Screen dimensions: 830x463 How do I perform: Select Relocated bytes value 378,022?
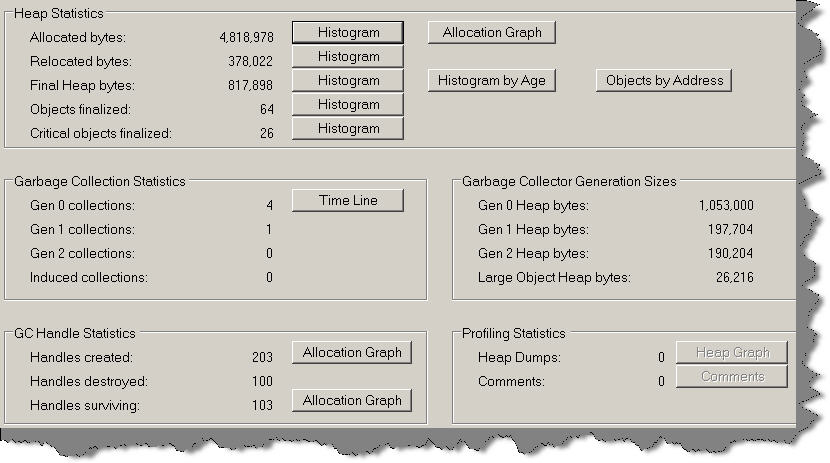coord(250,61)
